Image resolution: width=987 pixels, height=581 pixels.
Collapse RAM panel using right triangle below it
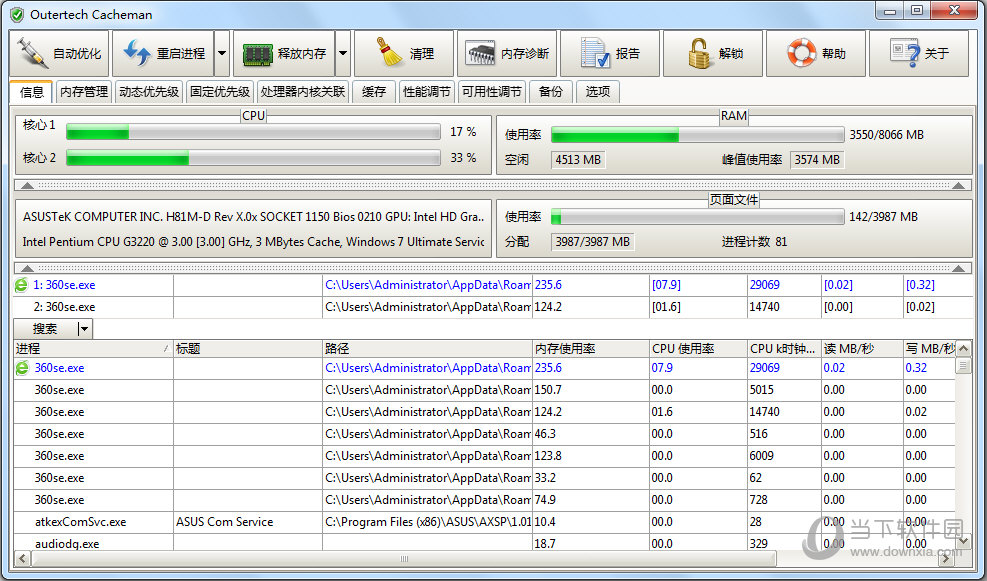959,186
